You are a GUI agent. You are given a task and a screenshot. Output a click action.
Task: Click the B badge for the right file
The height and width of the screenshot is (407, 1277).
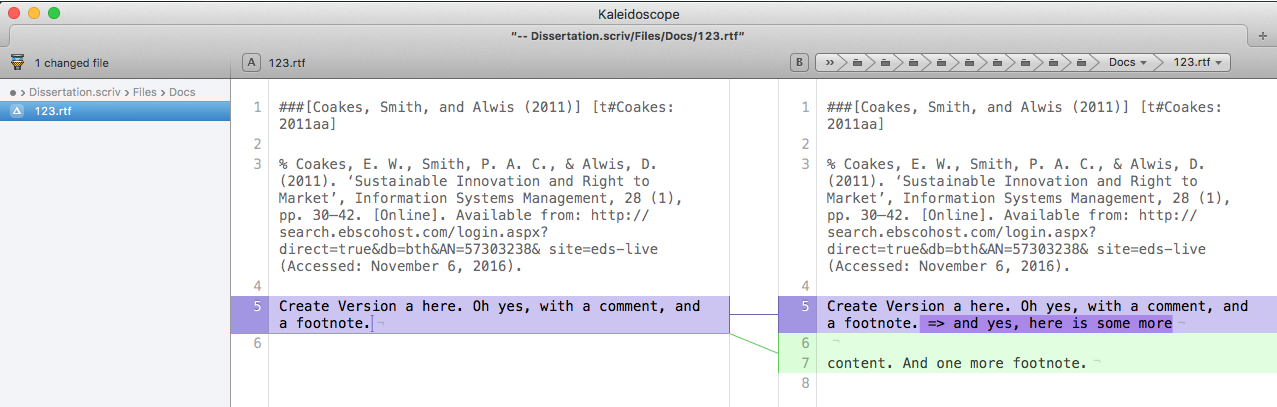799,62
